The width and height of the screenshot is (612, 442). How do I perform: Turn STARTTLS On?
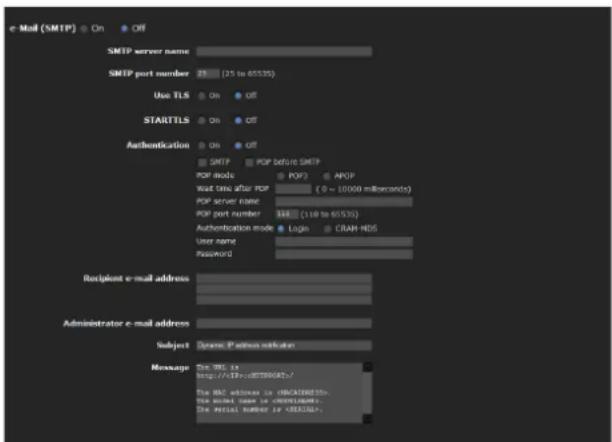[x=201, y=121]
